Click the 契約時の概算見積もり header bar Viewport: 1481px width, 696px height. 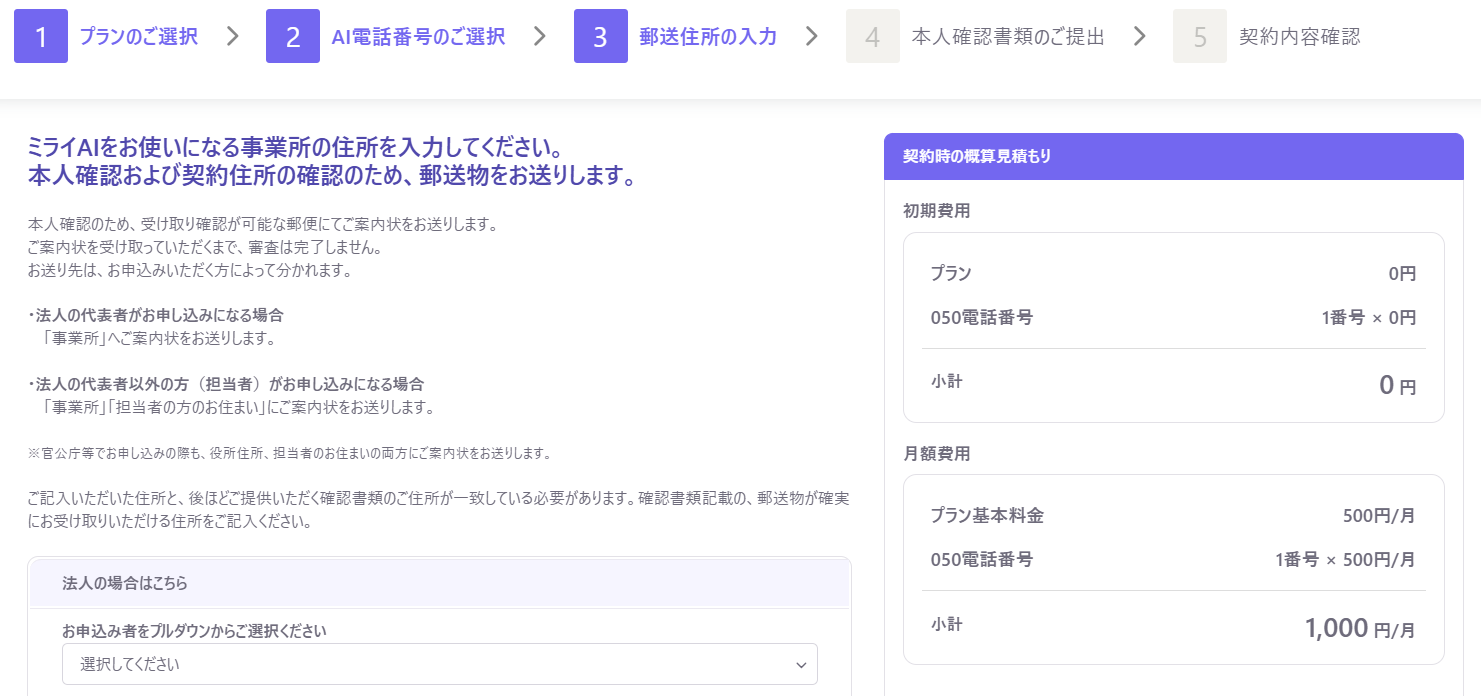click(x=1174, y=157)
